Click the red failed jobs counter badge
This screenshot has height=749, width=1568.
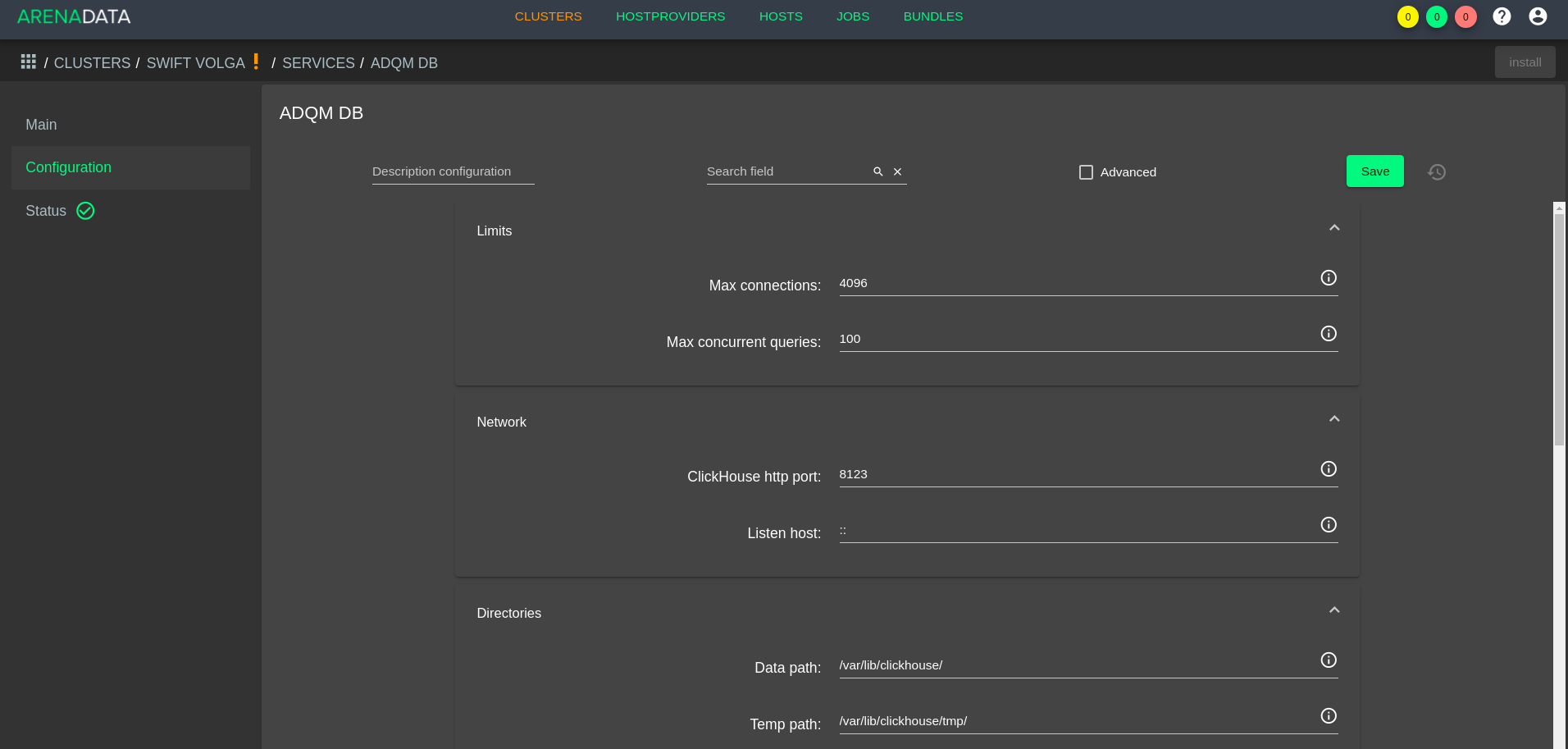pos(1465,17)
